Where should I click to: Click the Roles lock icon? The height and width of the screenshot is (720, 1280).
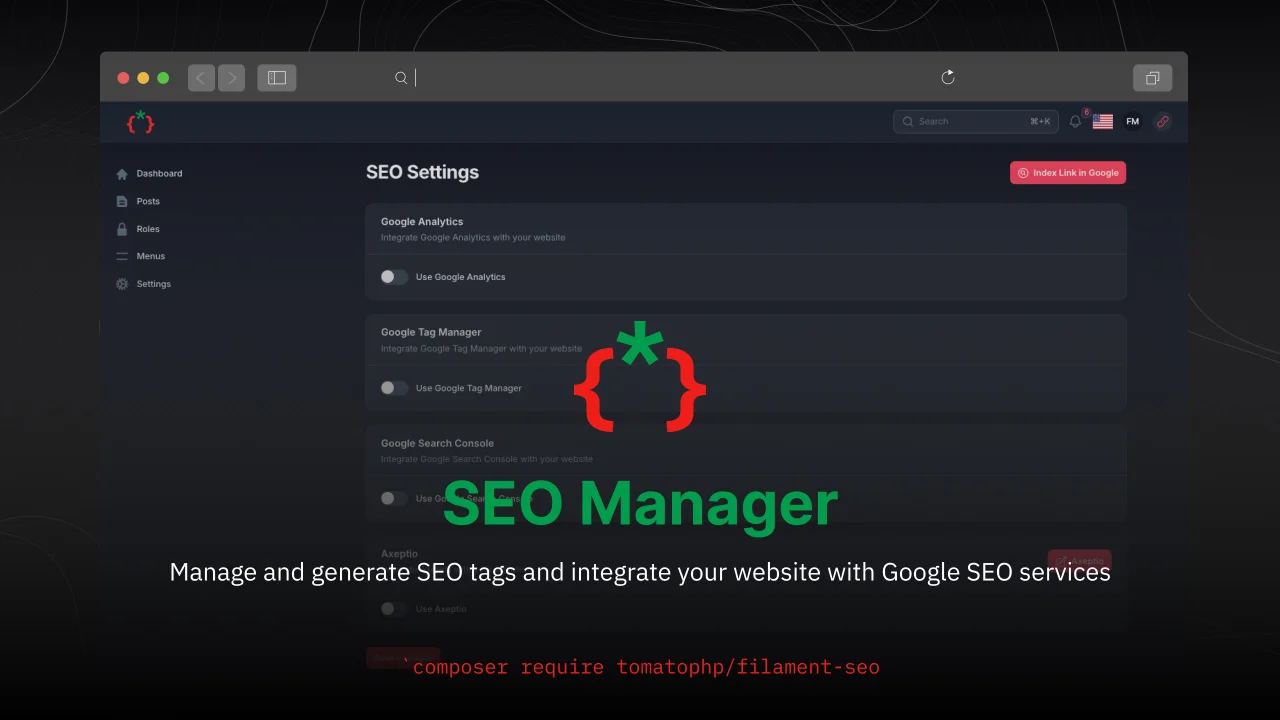click(x=121, y=228)
